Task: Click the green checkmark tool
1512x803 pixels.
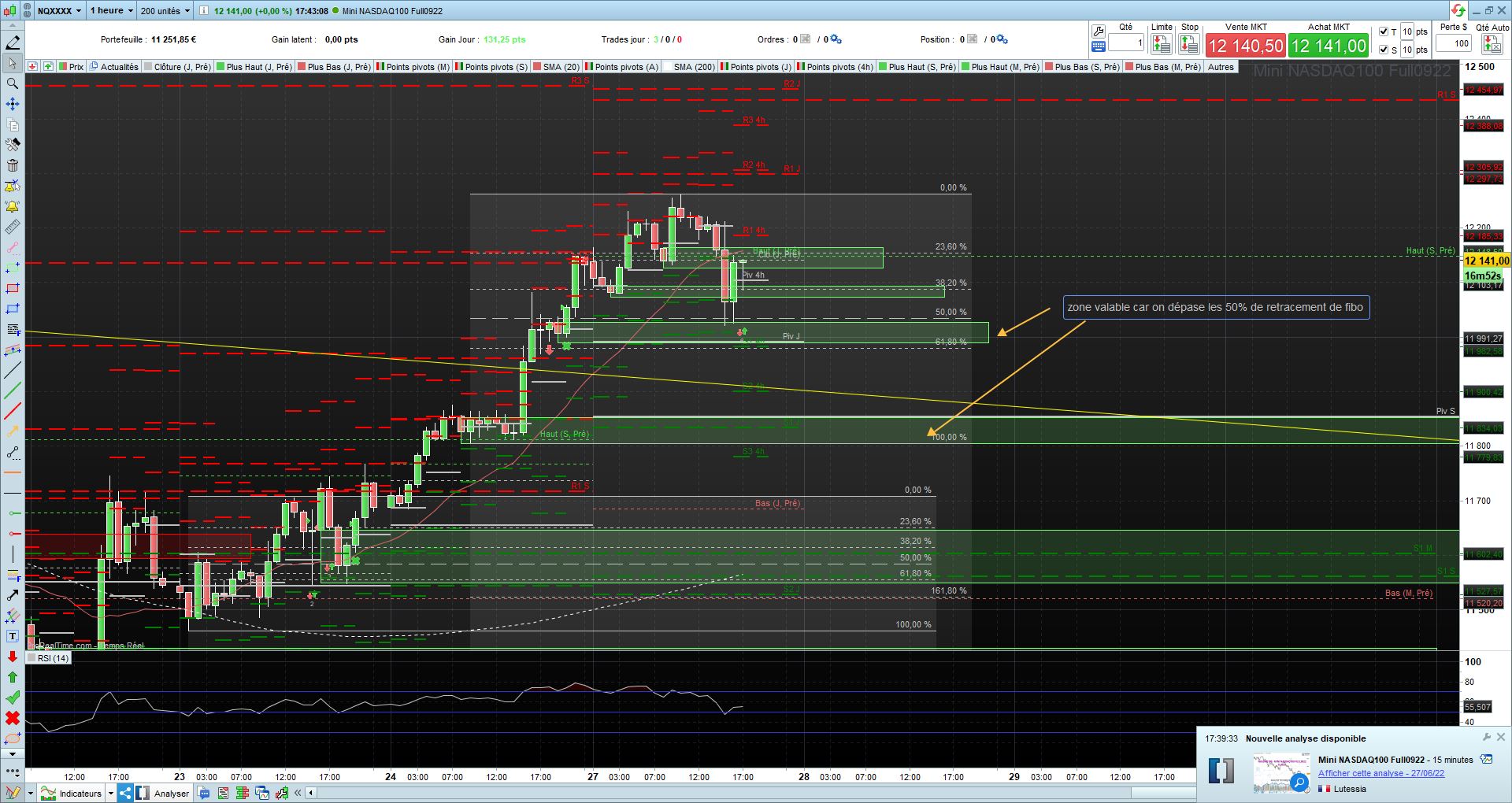Action: pos(13,698)
